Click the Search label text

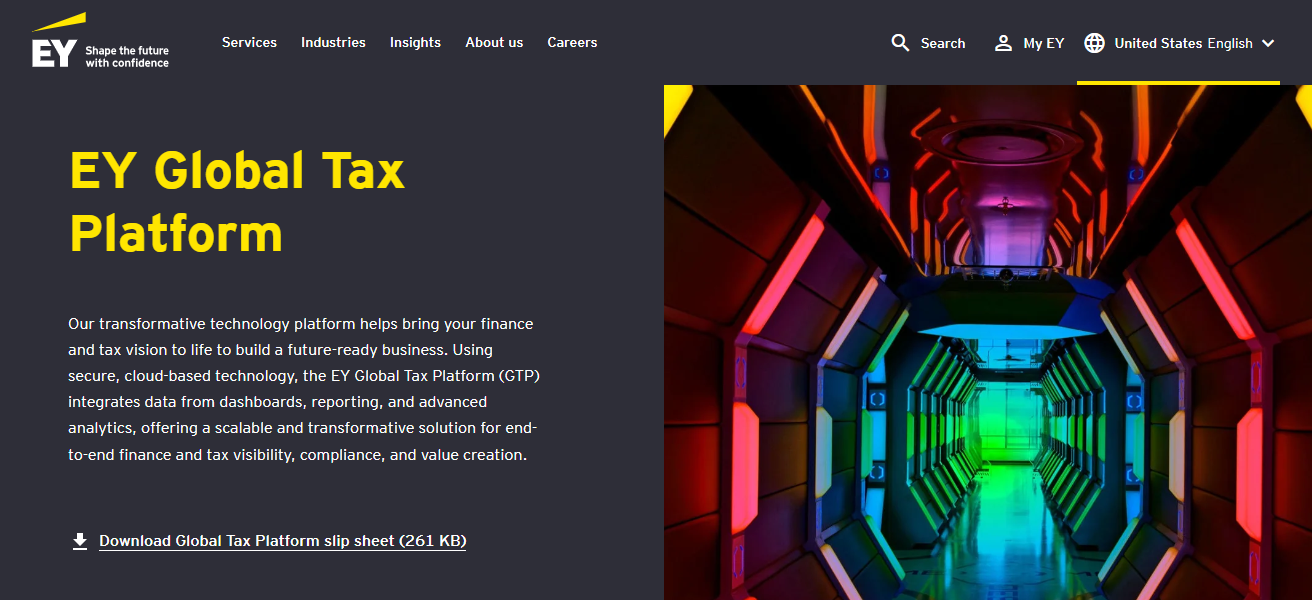pos(941,43)
